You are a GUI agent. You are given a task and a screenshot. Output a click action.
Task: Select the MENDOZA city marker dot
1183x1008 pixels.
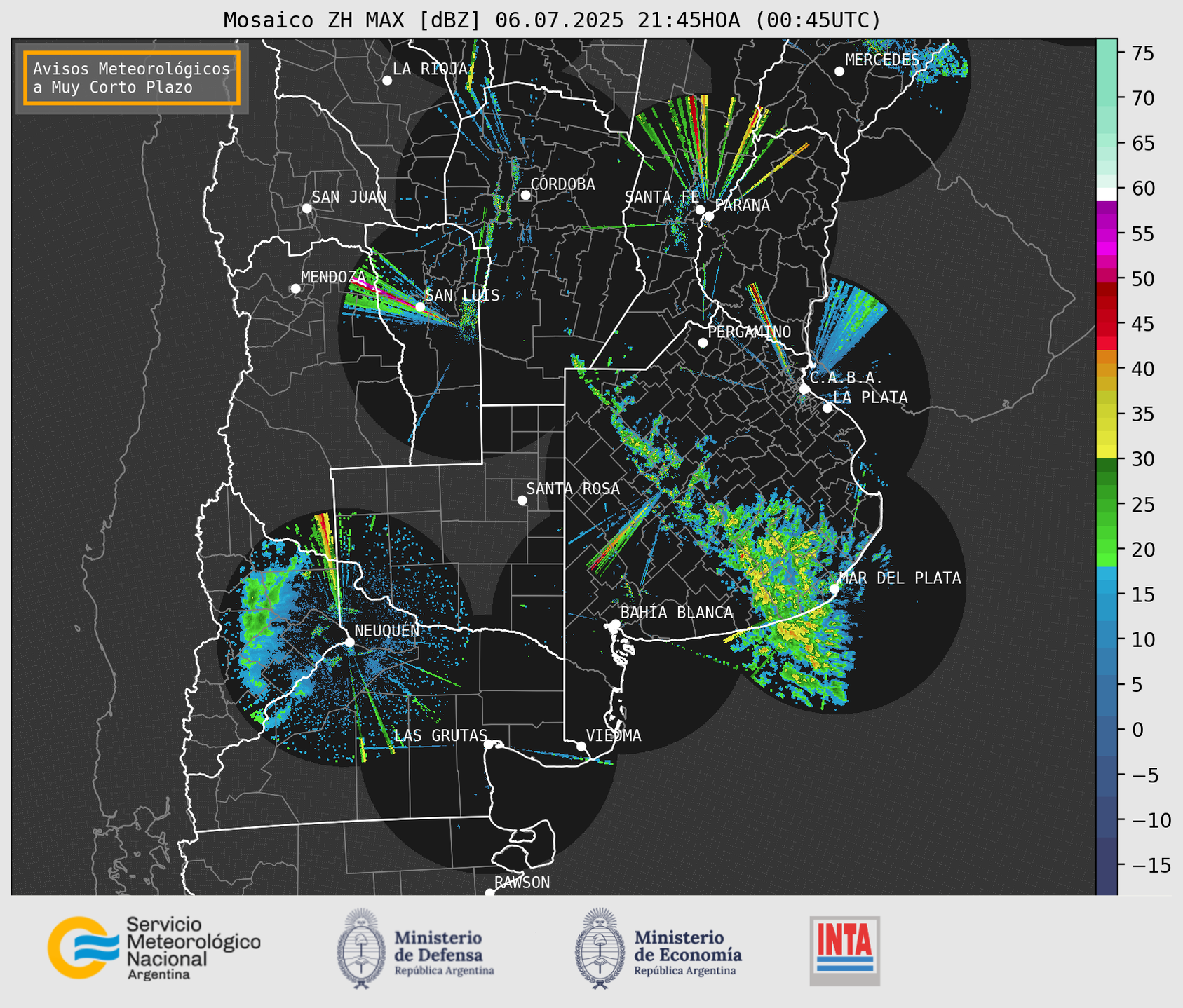(x=295, y=288)
